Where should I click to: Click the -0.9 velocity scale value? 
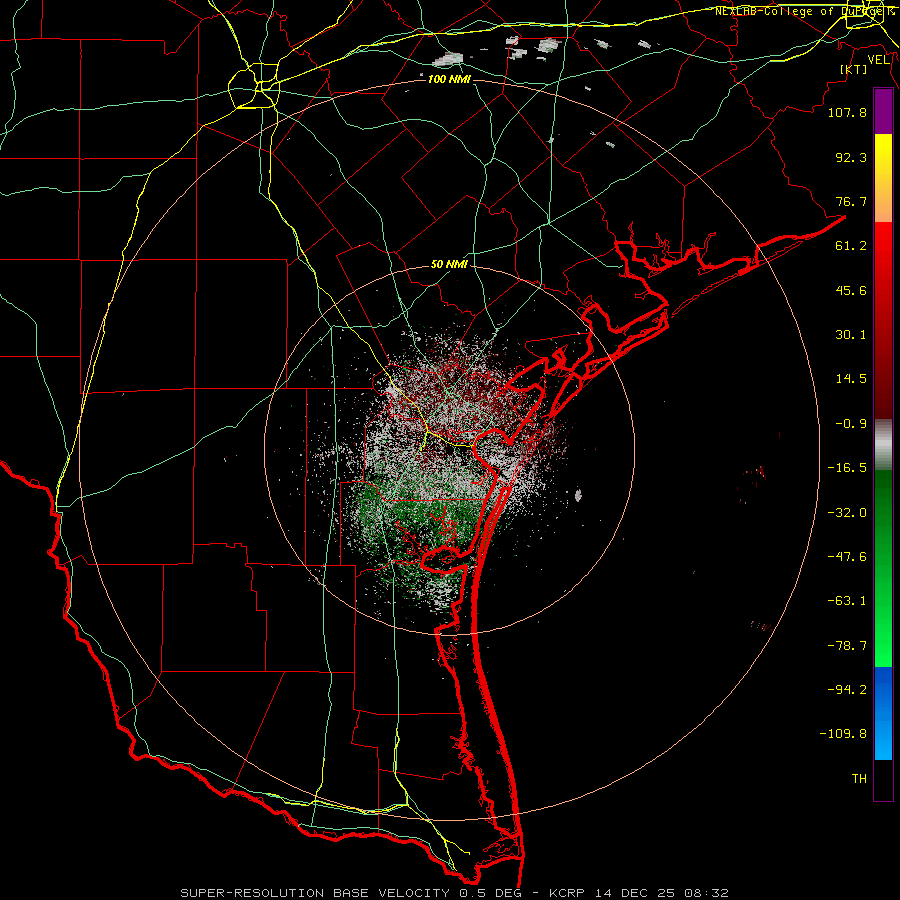[x=851, y=424]
